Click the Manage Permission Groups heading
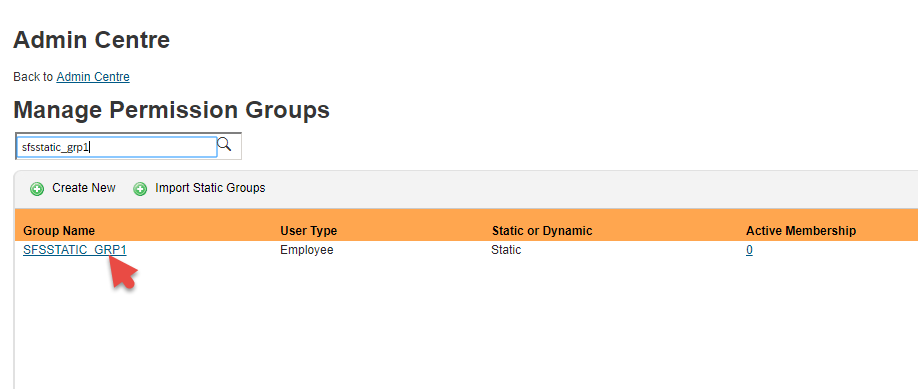 172,110
